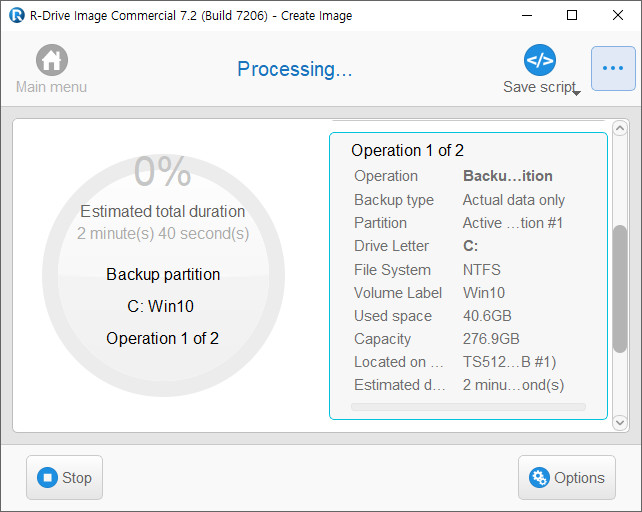
Task: Click the 0% circular progress indicator
Action: 163,275
